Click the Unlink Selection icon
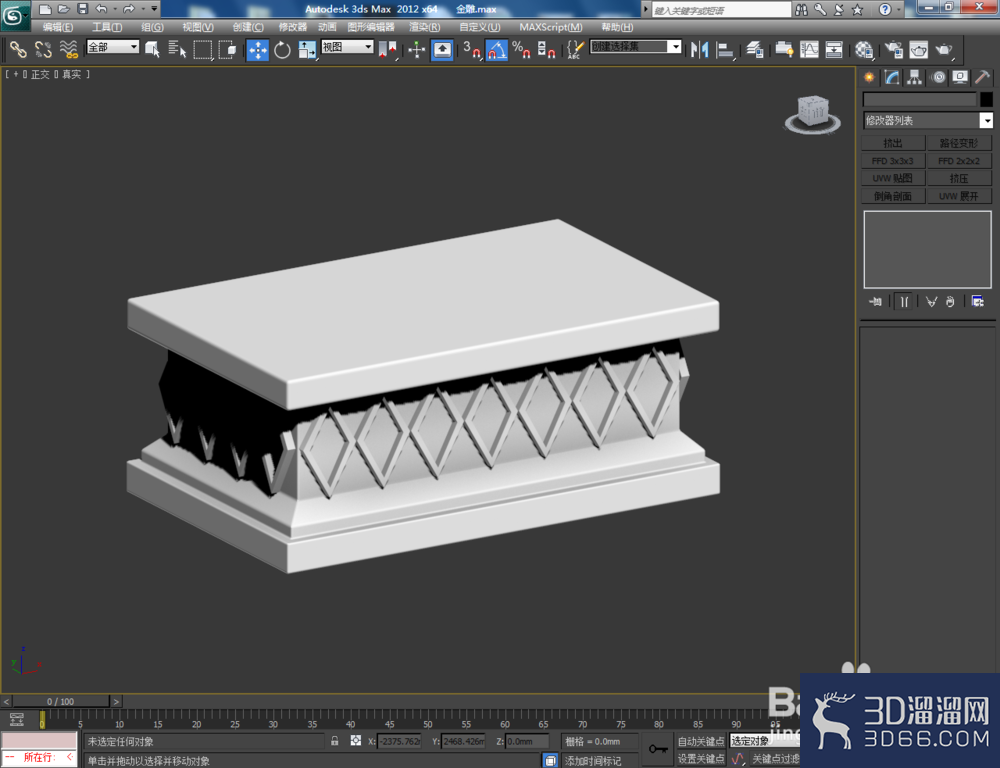The height and width of the screenshot is (768, 1000). click(43, 49)
